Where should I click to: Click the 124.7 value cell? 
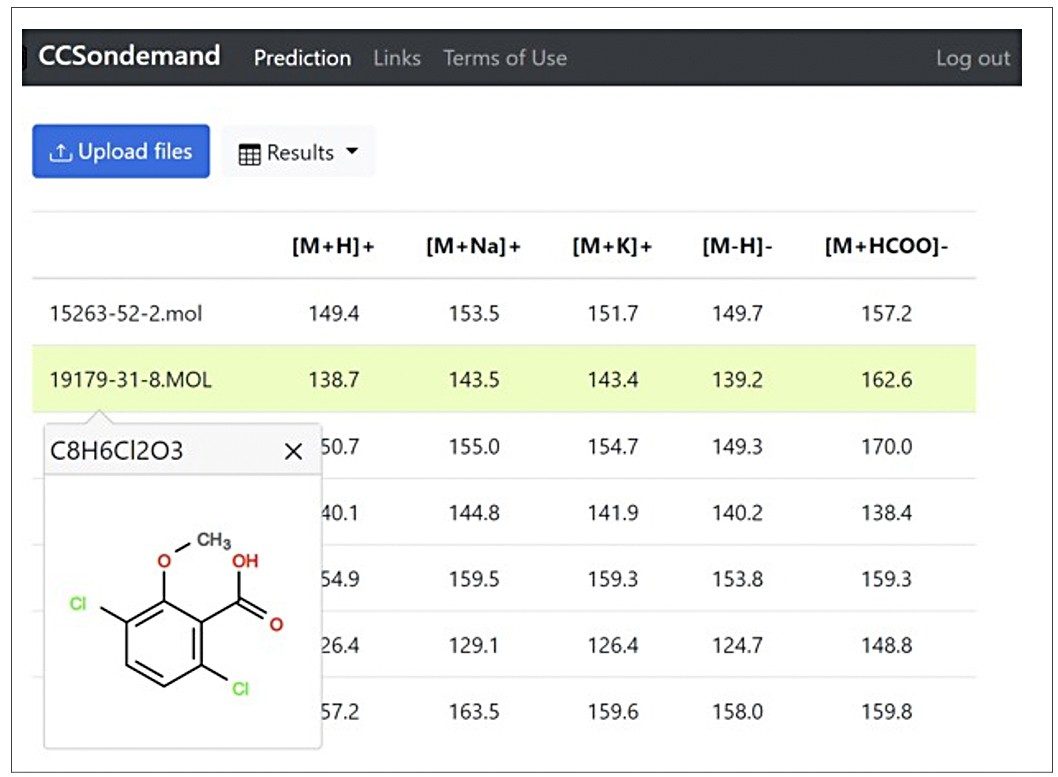737,645
